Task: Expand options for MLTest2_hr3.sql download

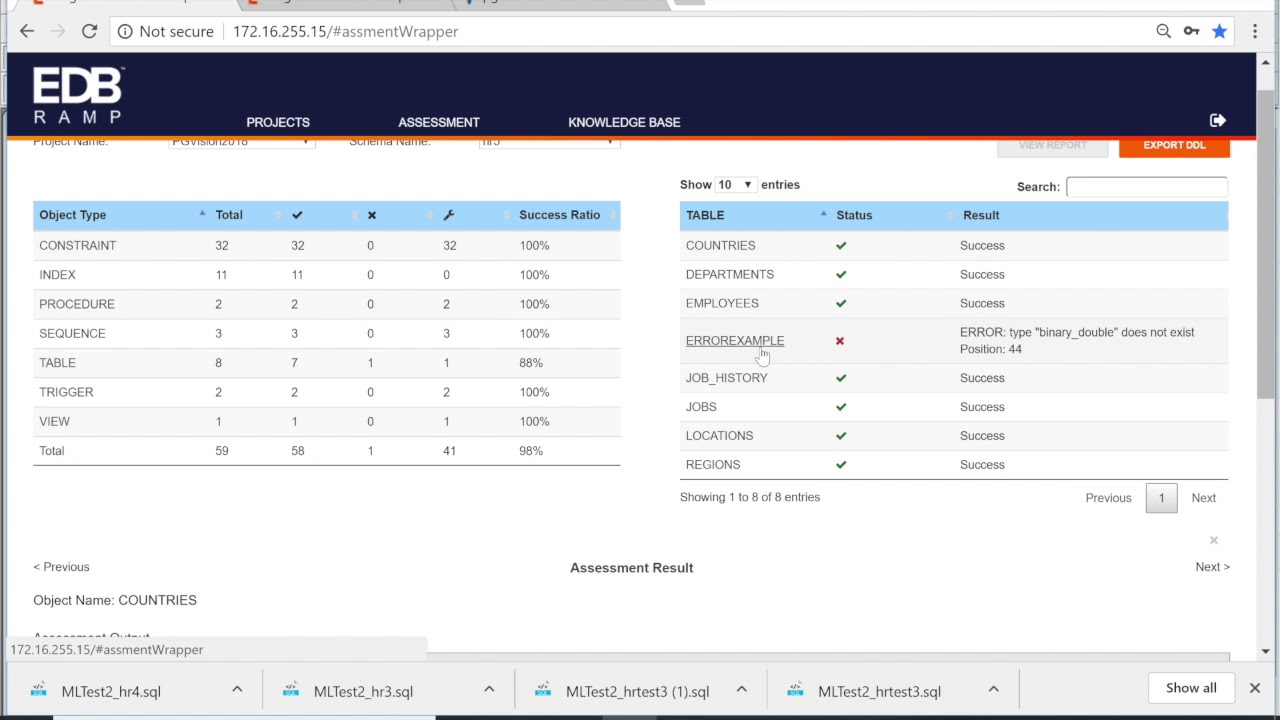Action: pyautogui.click(x=489, y=689)
